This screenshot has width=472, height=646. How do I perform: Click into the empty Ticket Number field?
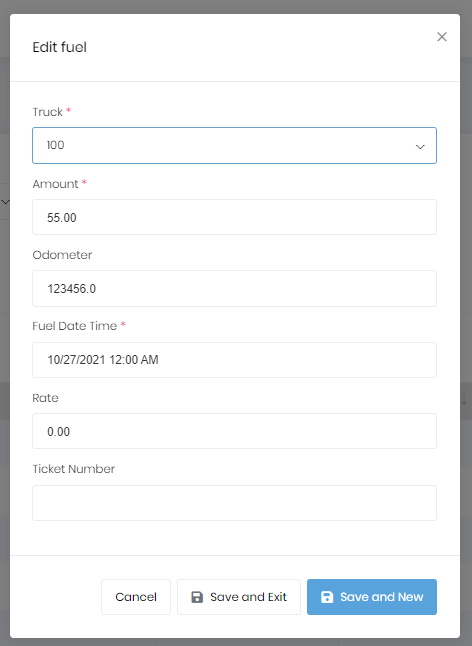[234, 503]
